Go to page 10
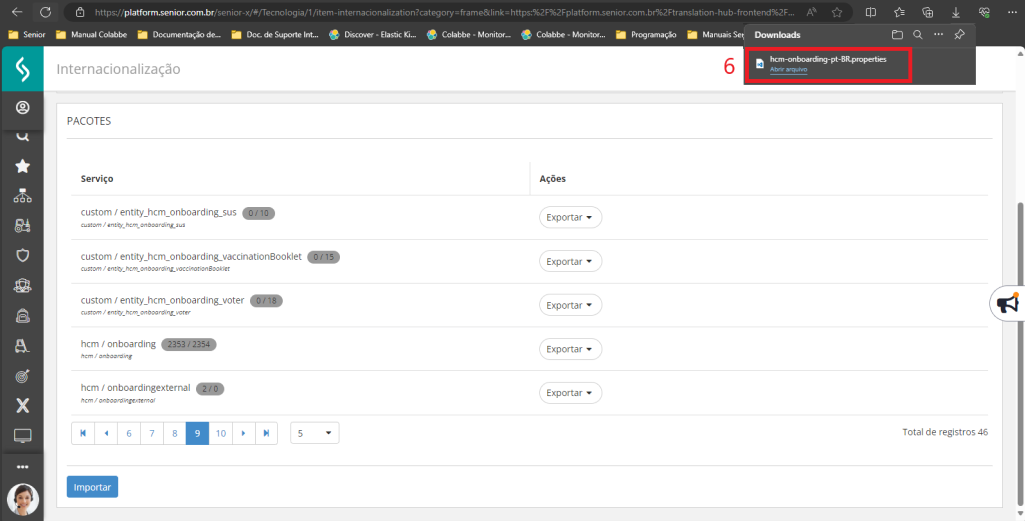This screenshot has height=521, width=1025. pos(221,433)
